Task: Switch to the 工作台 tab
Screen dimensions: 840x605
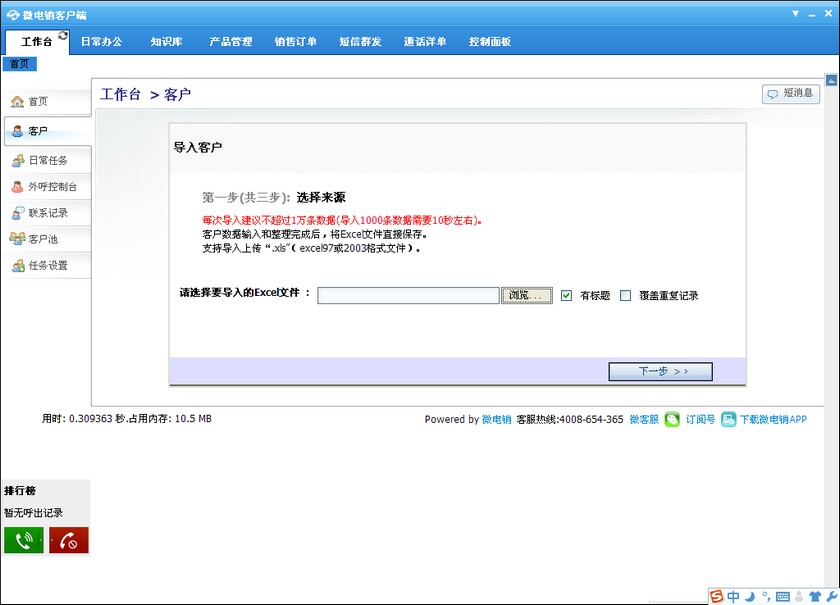Action: [37, 42]
